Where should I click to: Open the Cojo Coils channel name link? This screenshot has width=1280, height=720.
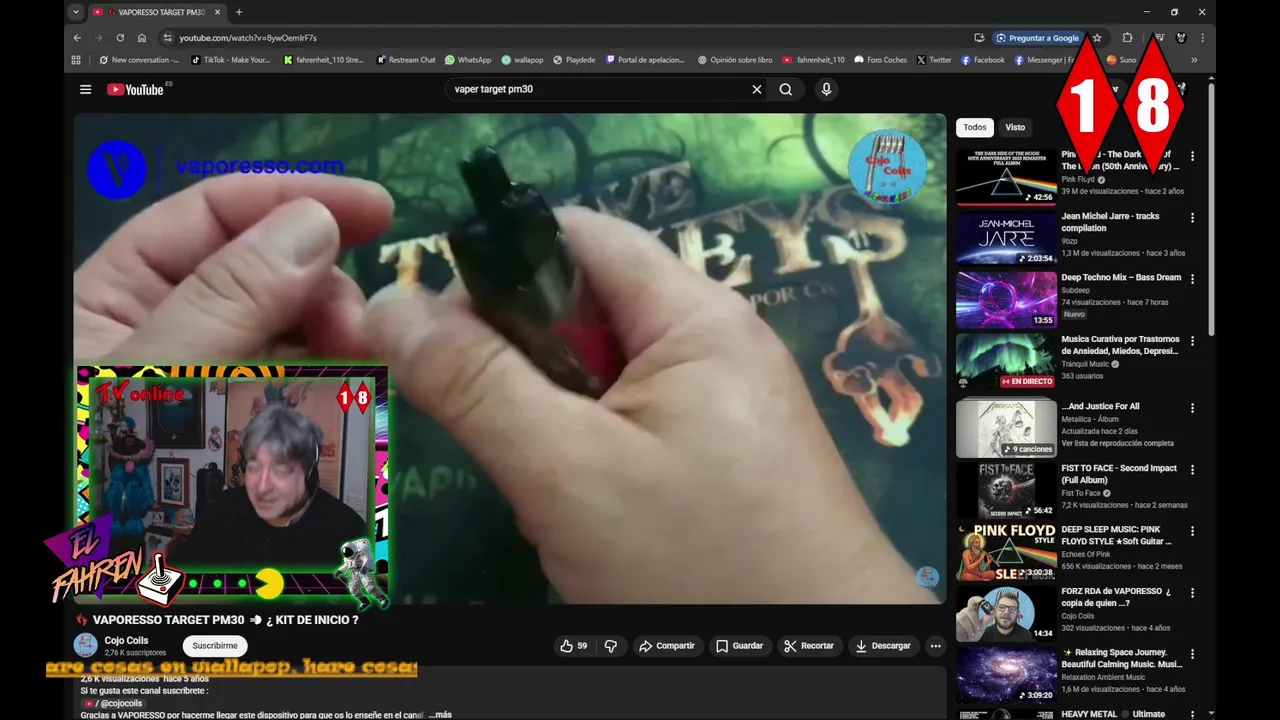pyautogui.click(x=126, y=640)
